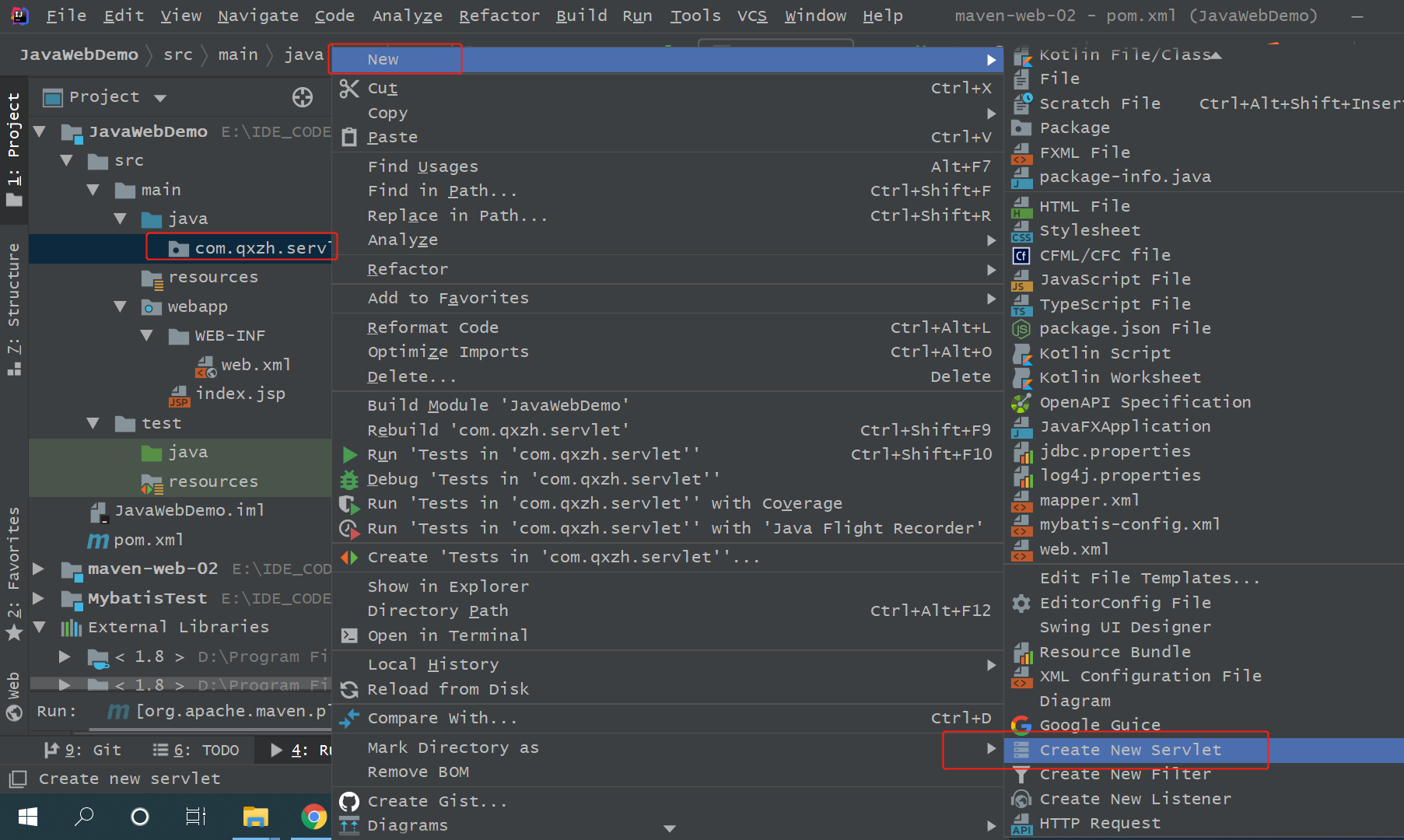Viewport: 1404px width, 840px height.
Task: Open the VCS menu
Action: tap(752, 16)
